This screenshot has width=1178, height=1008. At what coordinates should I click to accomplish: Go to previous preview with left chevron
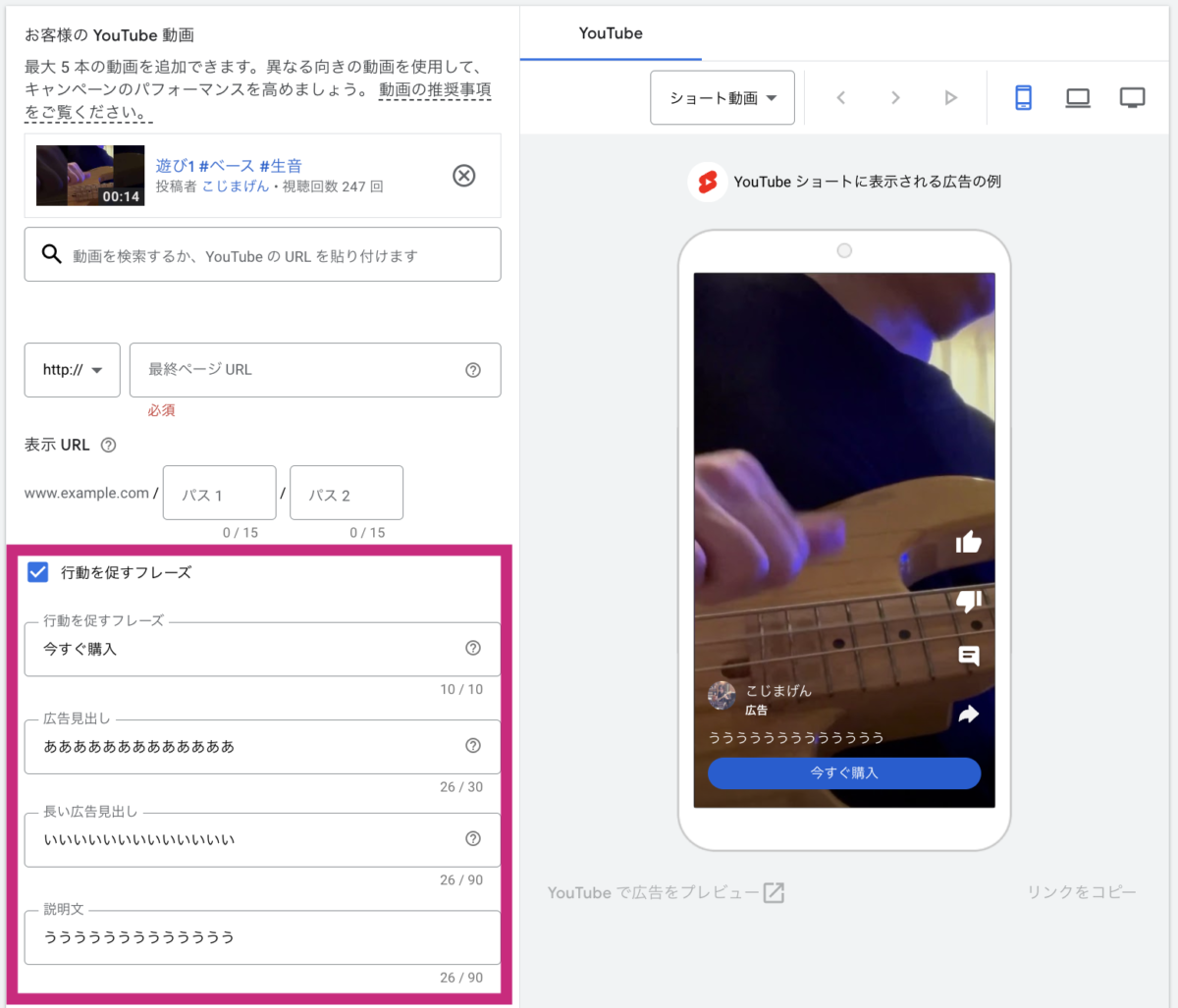pos(841,97)
